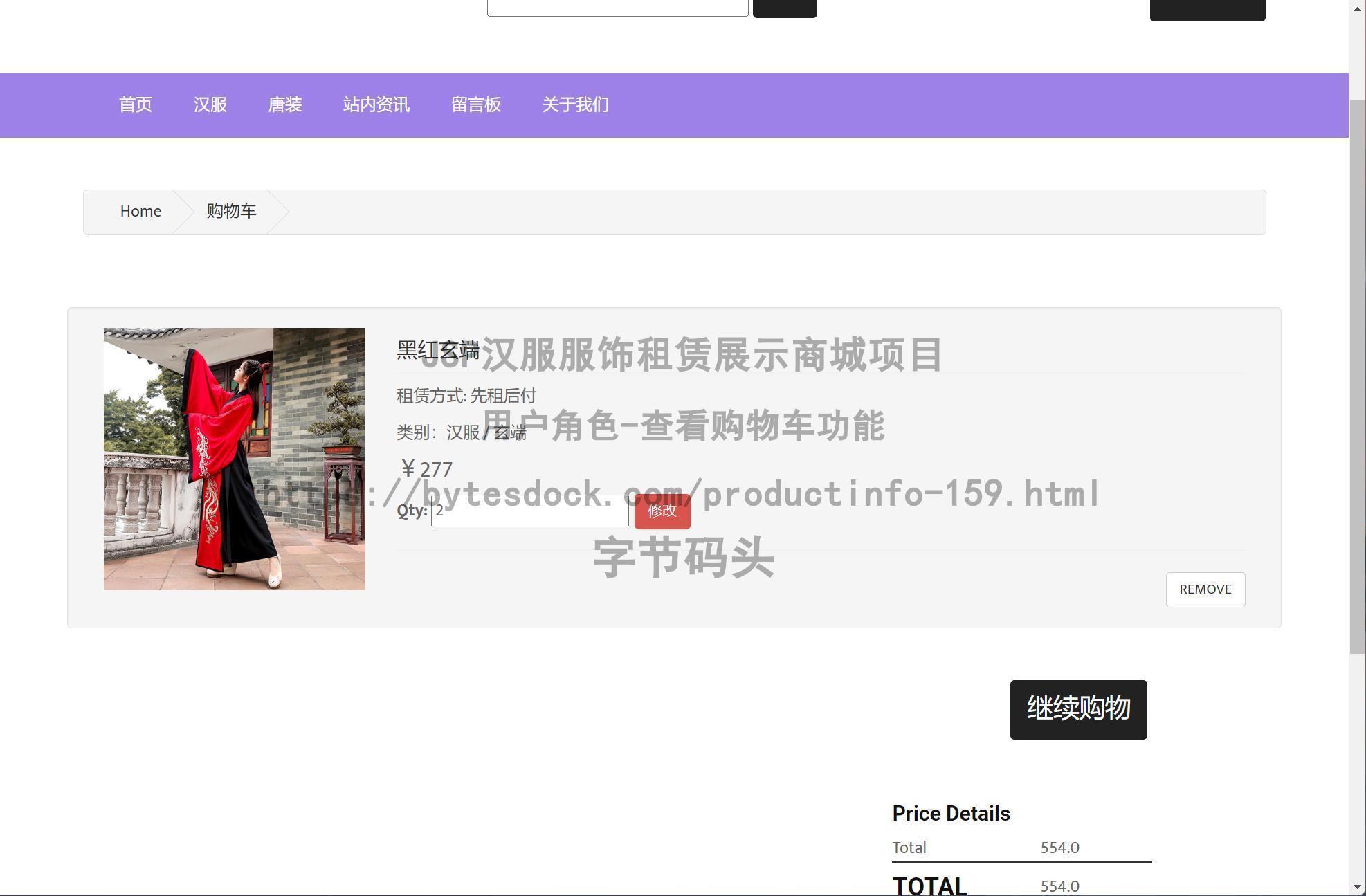
Task: Open the 关于我们 page
Action: pyautogui.click(x=576, y=105)
